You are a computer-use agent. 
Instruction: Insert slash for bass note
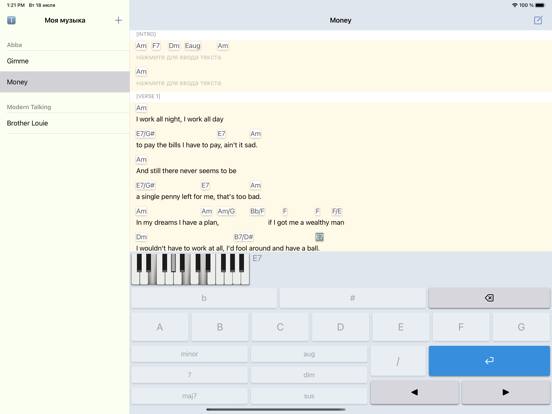398,361
